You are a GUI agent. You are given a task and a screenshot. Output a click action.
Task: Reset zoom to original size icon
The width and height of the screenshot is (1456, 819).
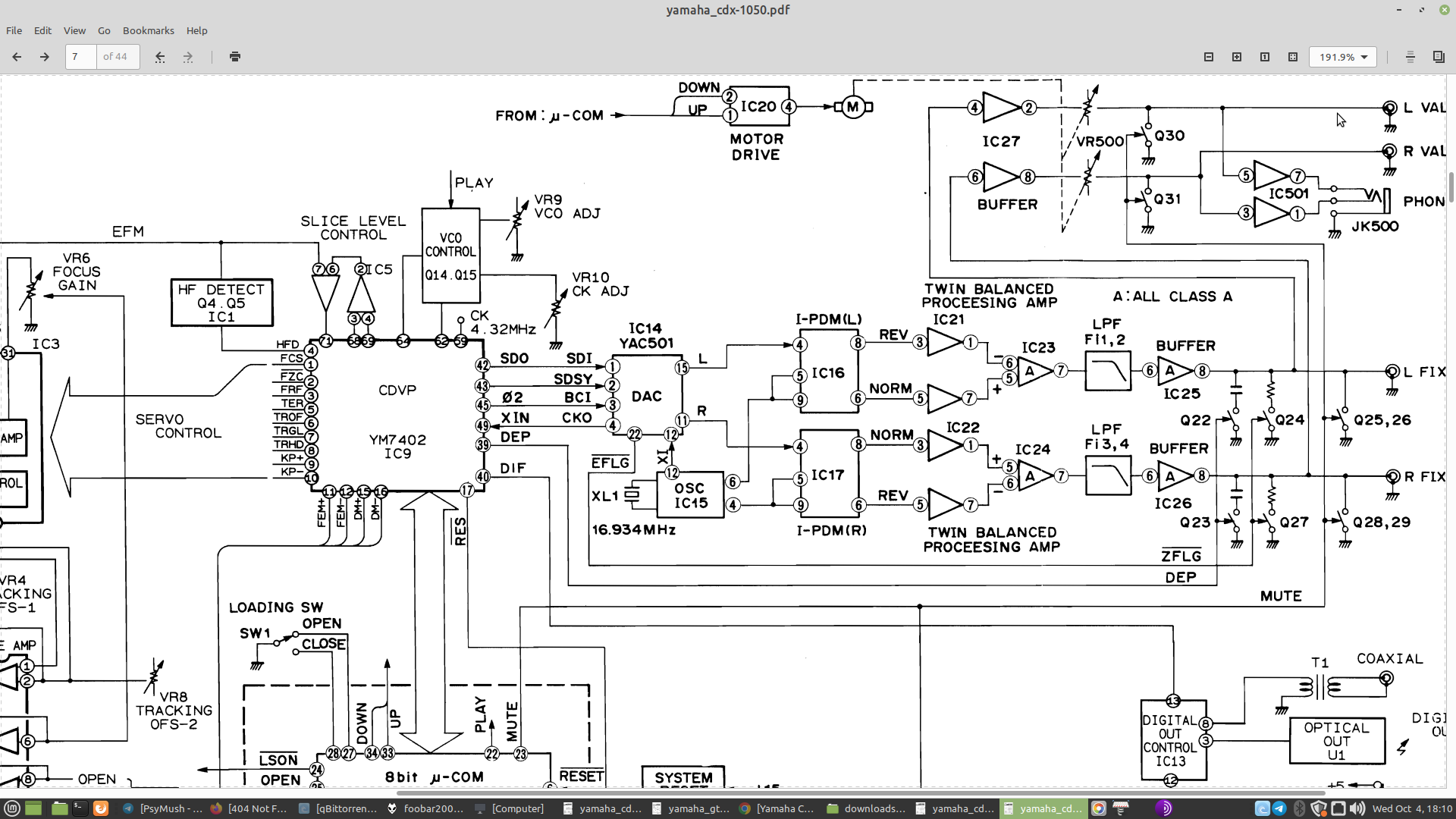click(1265, 57)
